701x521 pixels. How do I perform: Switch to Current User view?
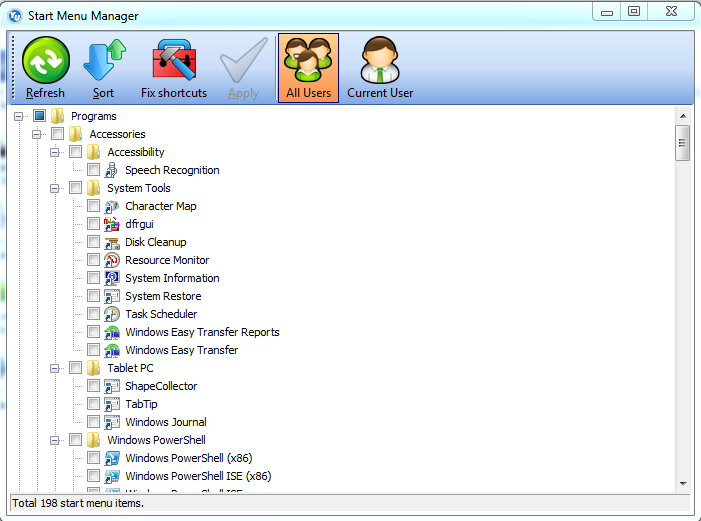380,68
